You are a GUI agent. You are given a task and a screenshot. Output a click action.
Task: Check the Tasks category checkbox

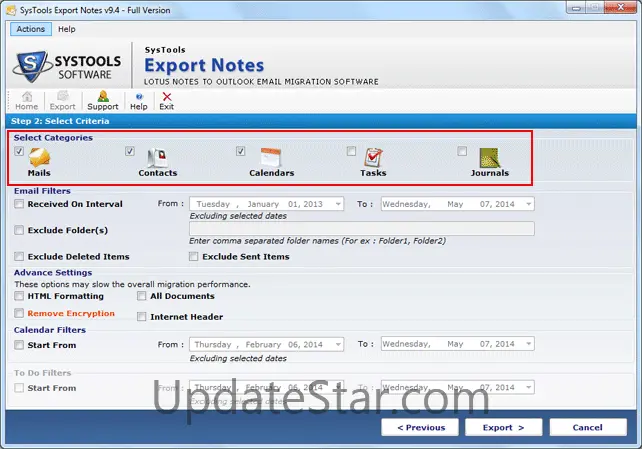[351, 151]
